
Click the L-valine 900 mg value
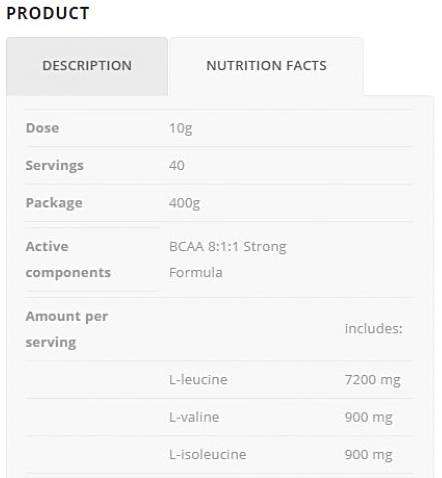pyautogui.click(x=368, y=418)
